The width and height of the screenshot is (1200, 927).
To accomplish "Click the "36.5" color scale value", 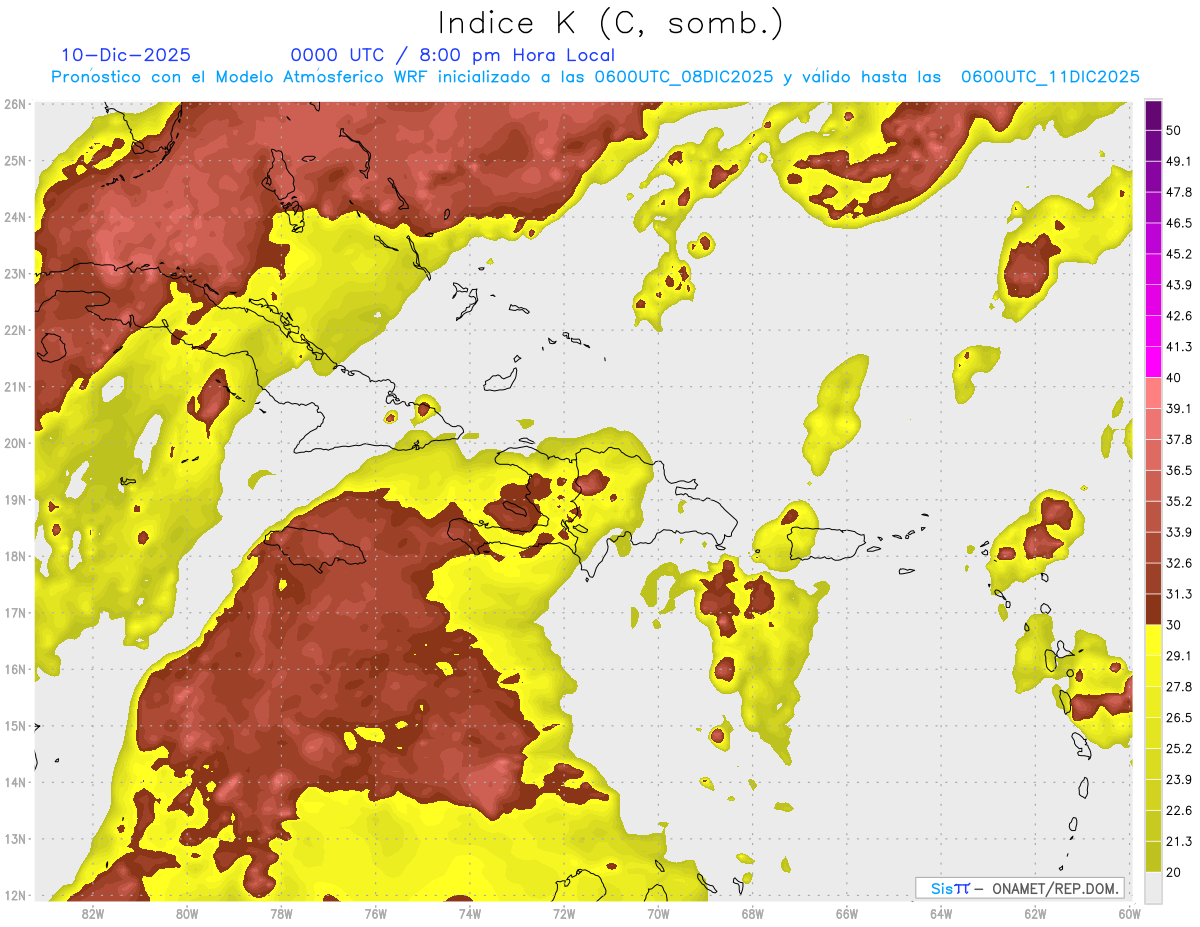I will click(x=1179, y=470).
